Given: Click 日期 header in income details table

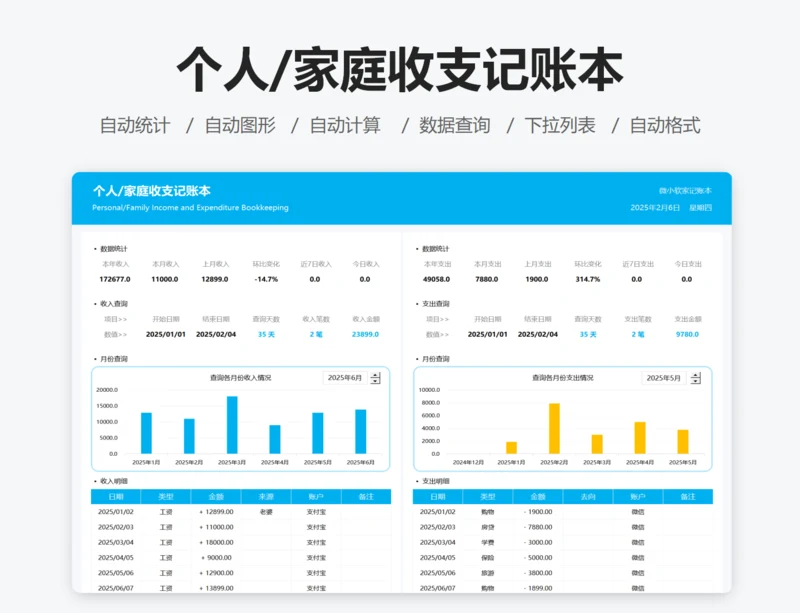Looking at the screenshot, I should [x=116, y=497].
